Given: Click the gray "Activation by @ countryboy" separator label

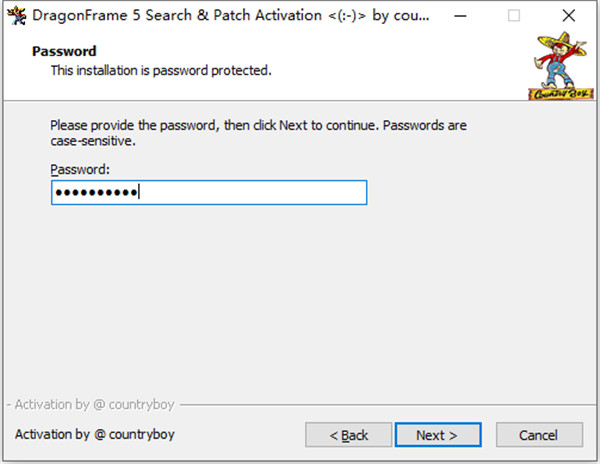Looking at the screenshot, I should (94, 404).
